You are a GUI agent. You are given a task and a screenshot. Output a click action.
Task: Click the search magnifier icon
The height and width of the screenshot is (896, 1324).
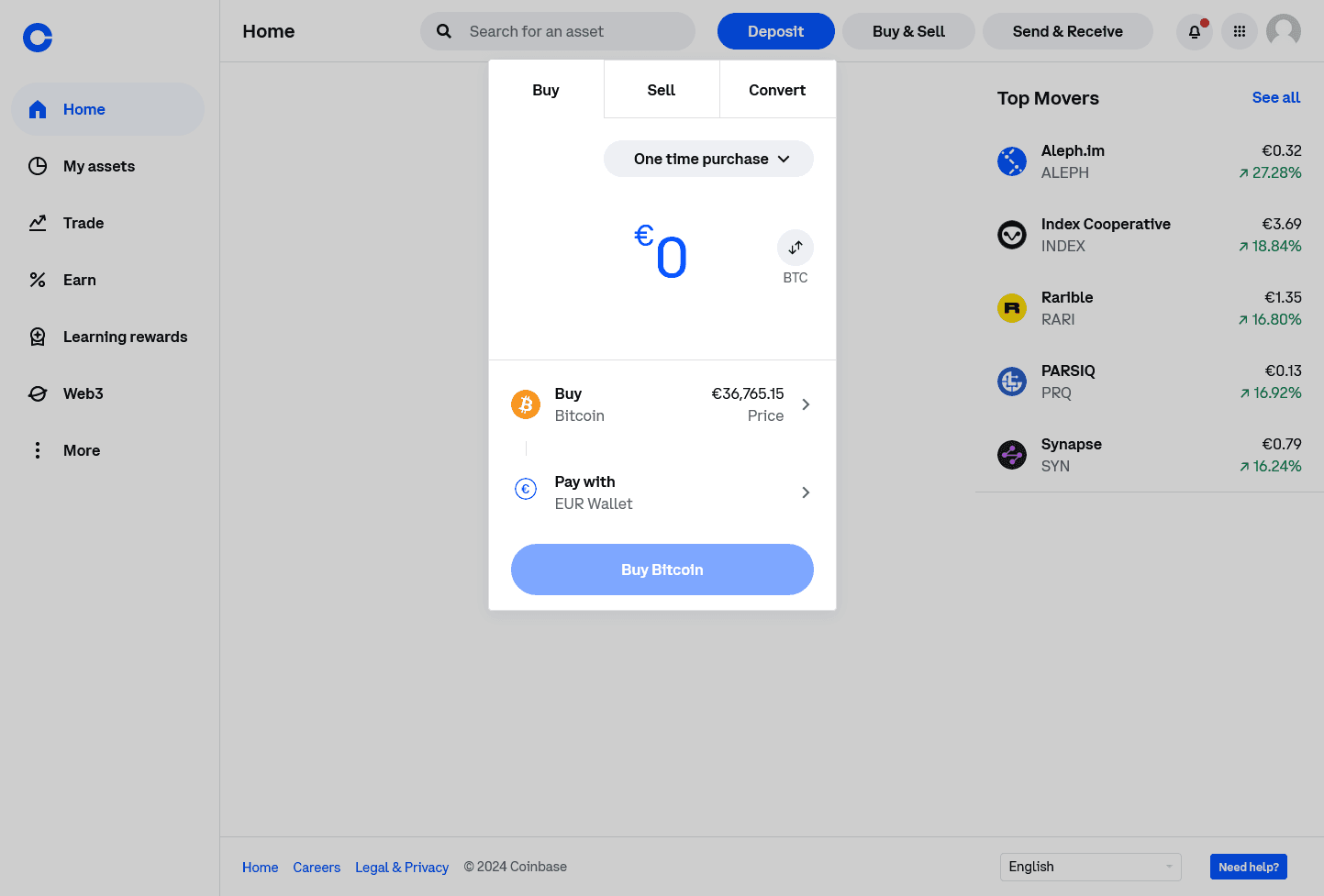click(444, 31)
